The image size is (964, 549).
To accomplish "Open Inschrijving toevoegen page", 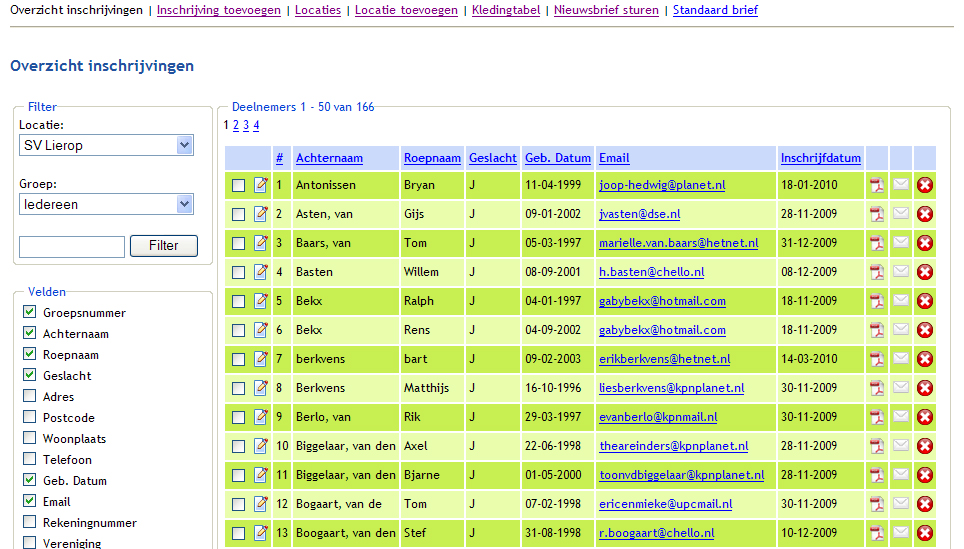I will tap(219, 10).
